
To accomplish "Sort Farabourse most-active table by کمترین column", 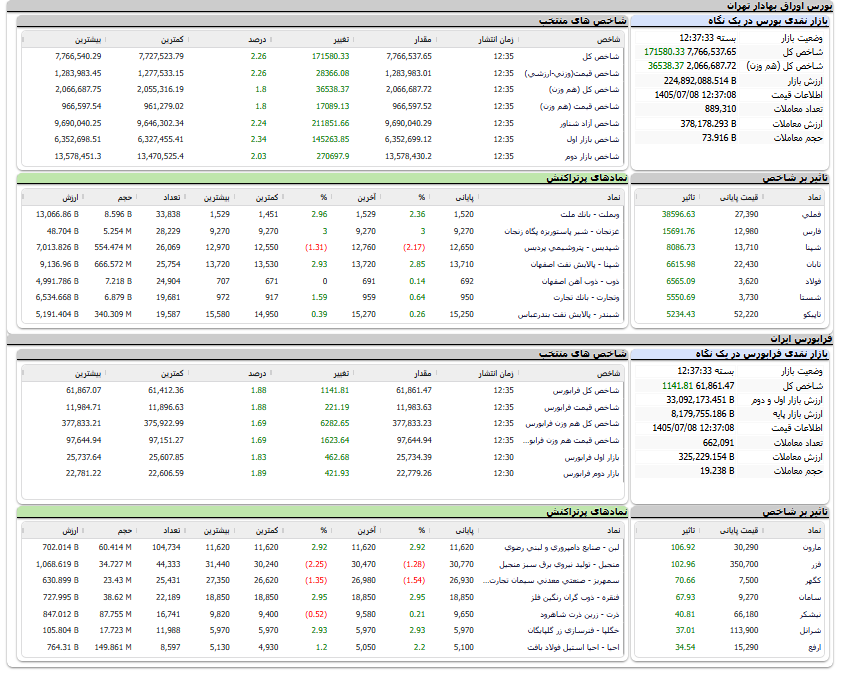I will (267, 531).
